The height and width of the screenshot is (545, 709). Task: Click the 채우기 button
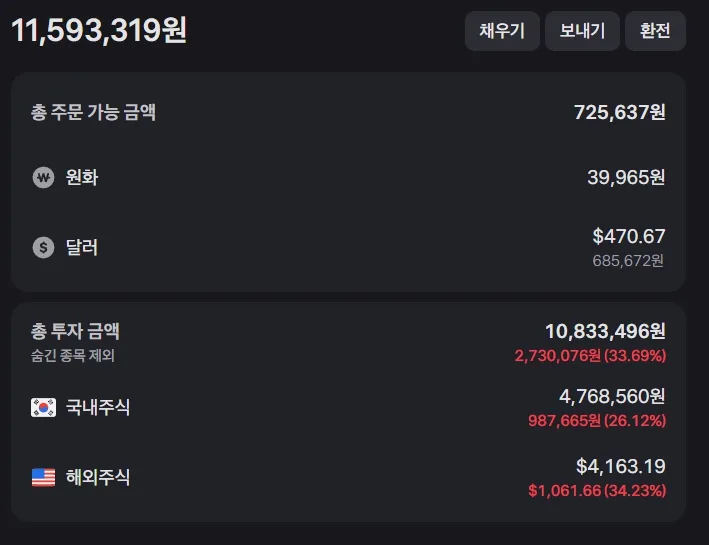[x=502, y=31]
